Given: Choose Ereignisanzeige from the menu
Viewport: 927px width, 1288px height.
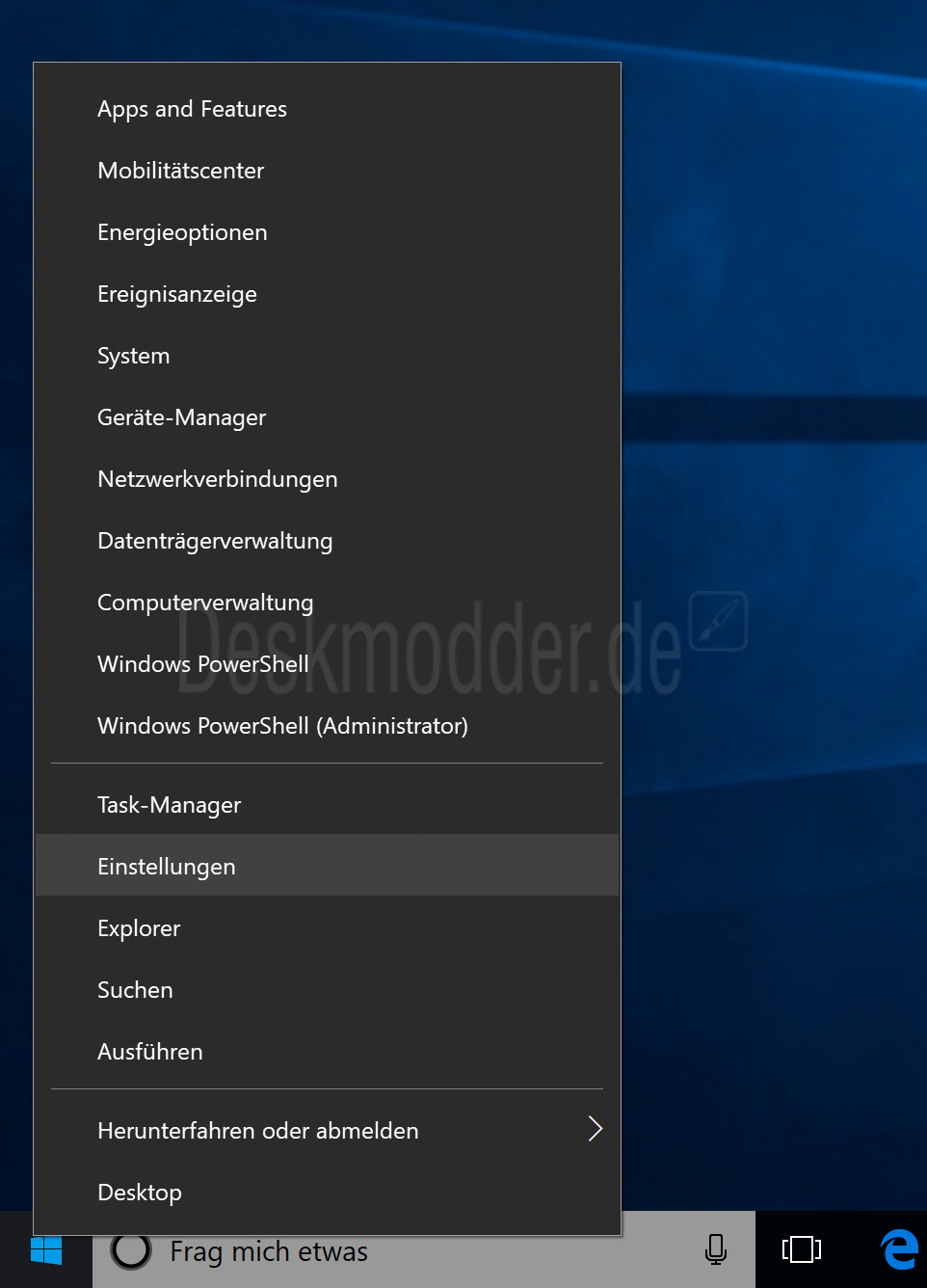Looking at the screenshot, I should pyautogui.click(x=328, y=294).
